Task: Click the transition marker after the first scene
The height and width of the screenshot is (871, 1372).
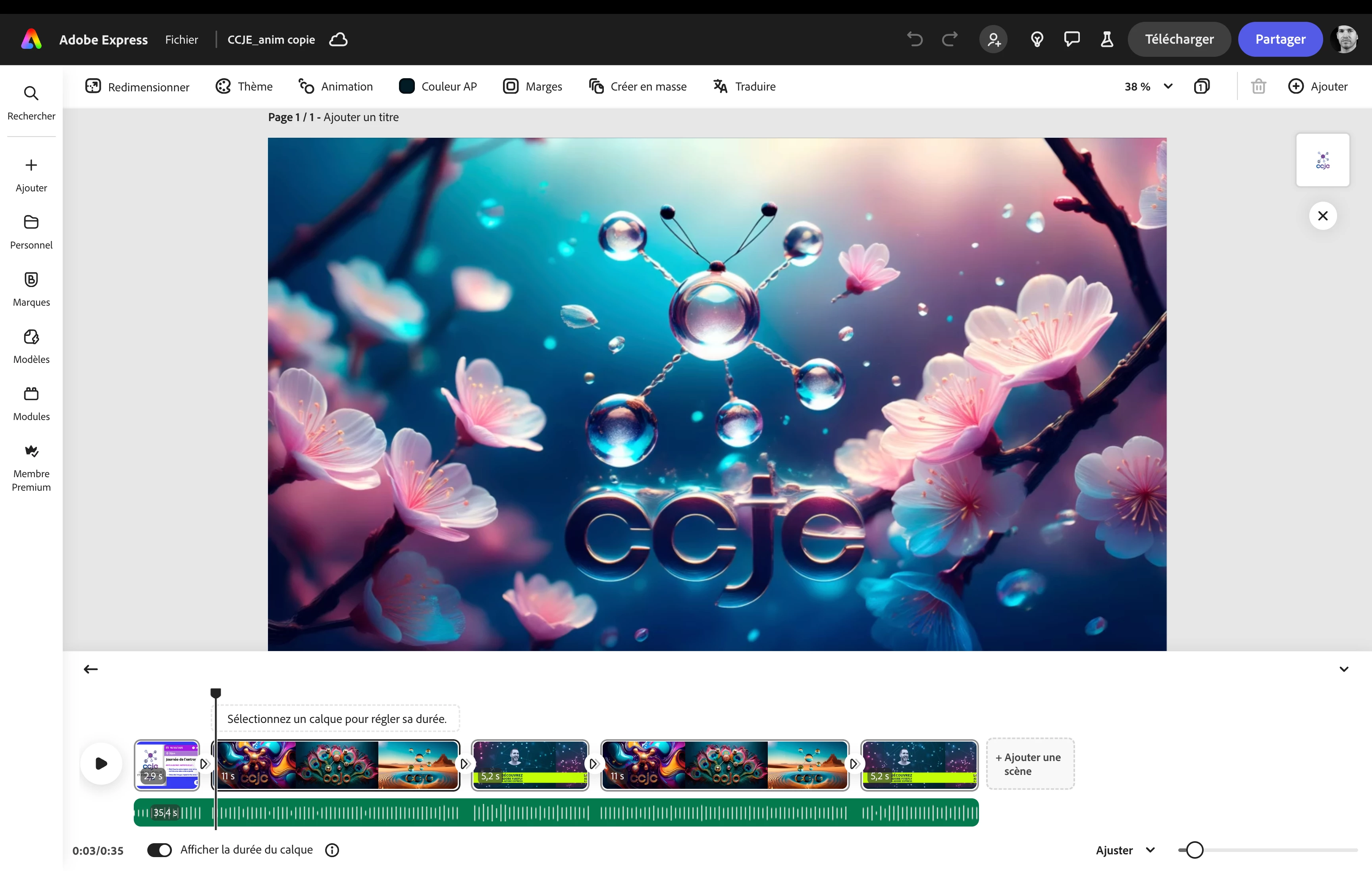Action: [x=204, y=764]
